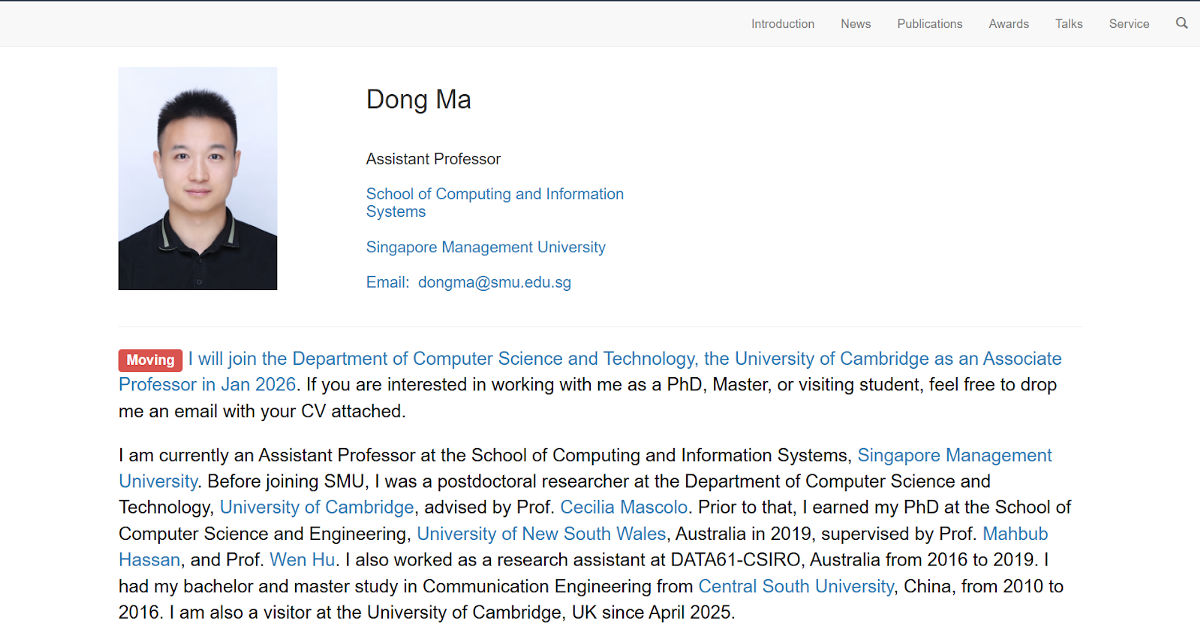Click the Dong Ma name heading

pyautogui.click(x=418, y=100)
